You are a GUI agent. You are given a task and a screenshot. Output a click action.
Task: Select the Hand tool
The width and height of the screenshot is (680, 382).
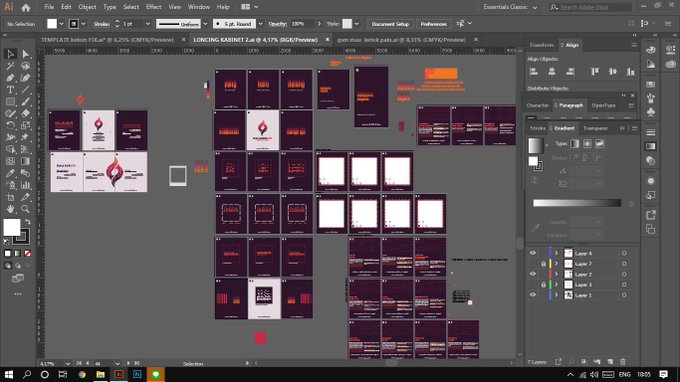10,209
